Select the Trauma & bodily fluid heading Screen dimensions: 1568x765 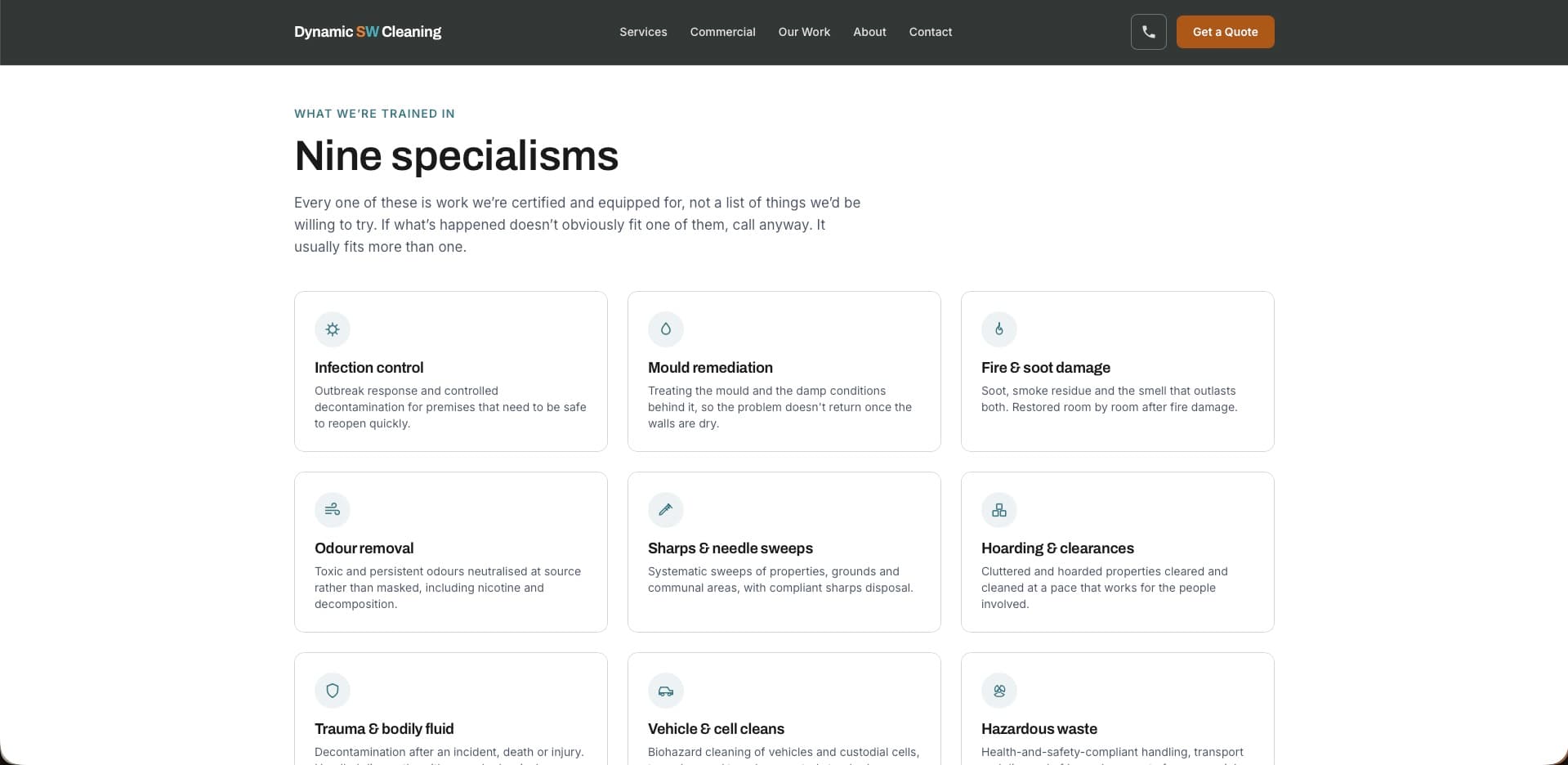pyautogui.click(x=384, y=729)
